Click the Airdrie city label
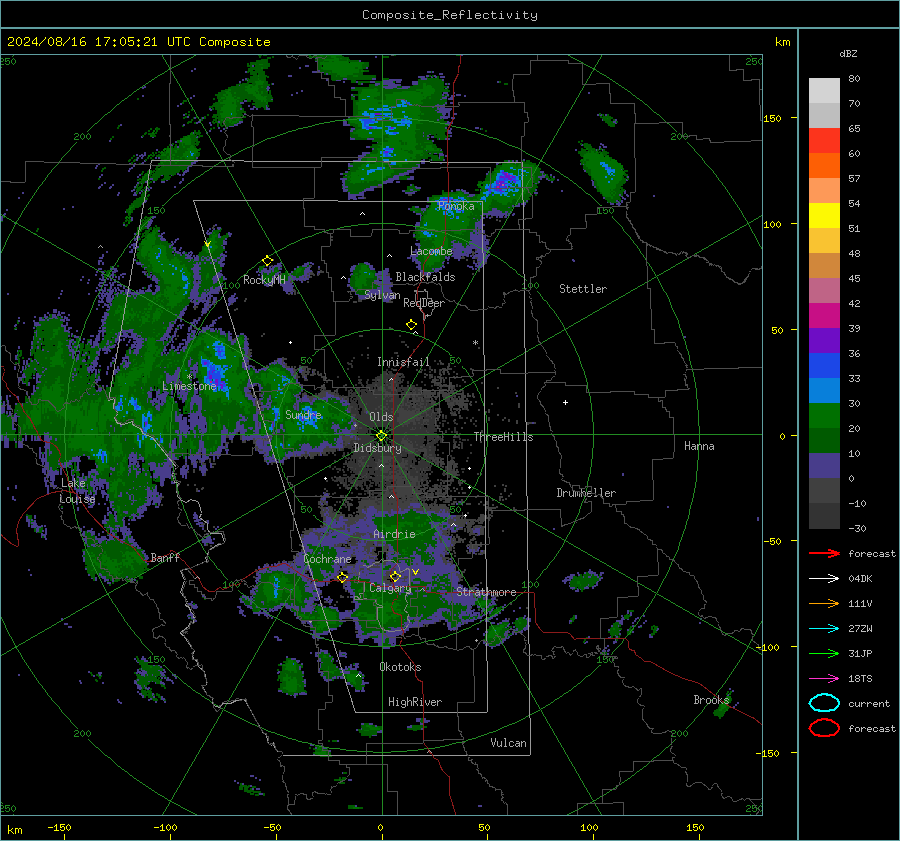 click(x=394, y=534)
